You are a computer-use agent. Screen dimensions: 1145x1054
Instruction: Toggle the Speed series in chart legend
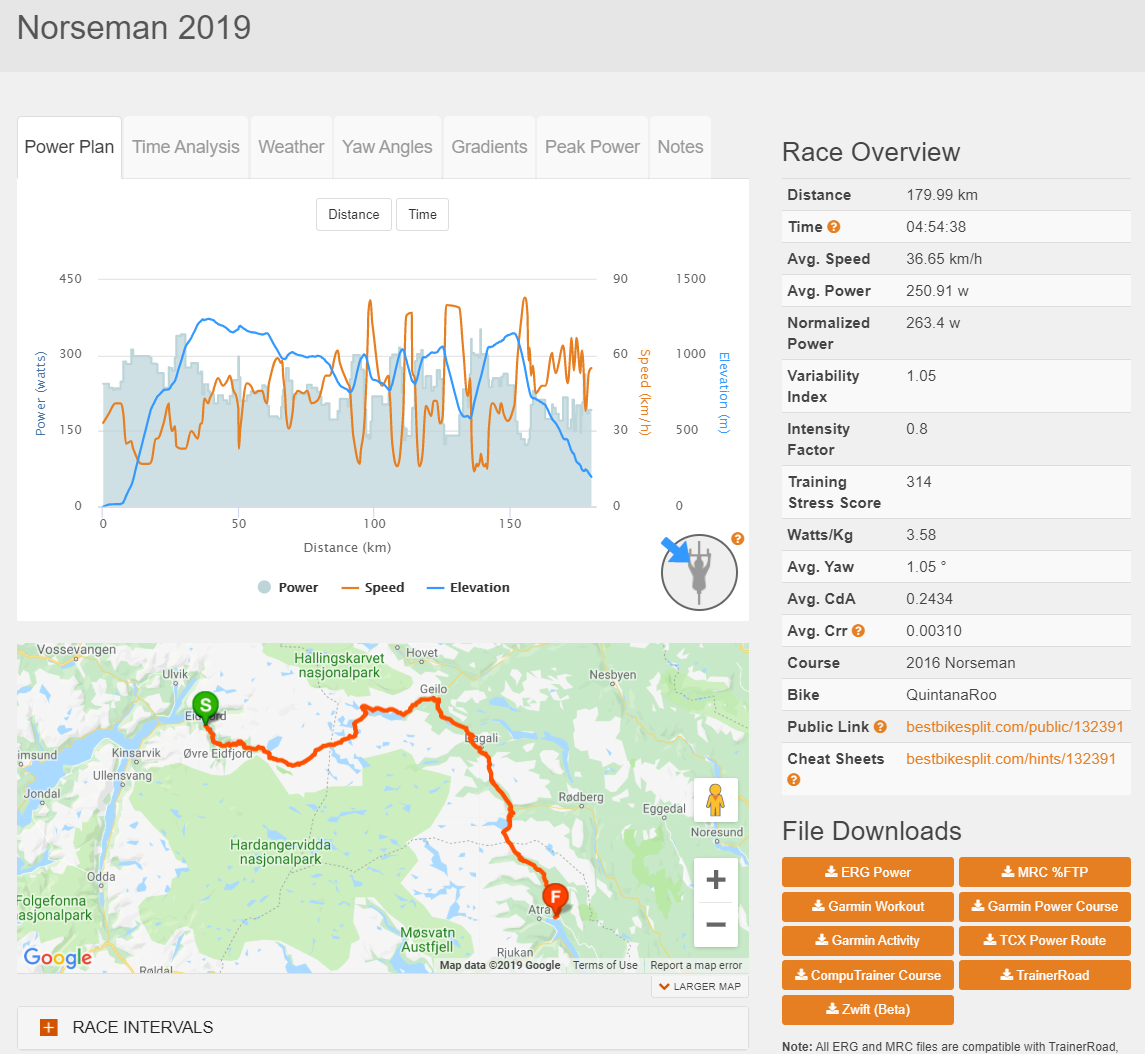point(373,587)
